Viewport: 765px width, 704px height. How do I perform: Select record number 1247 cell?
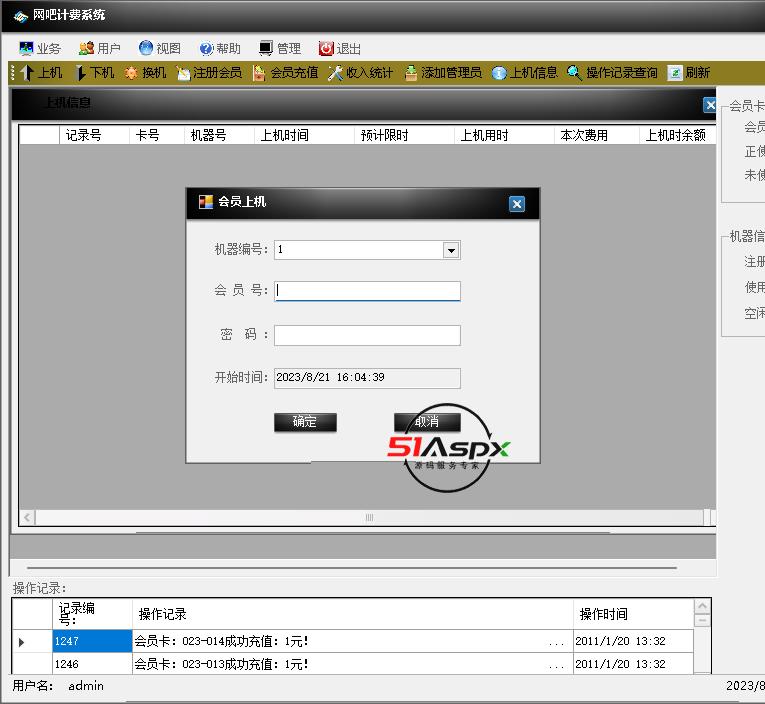coord(92,641)
